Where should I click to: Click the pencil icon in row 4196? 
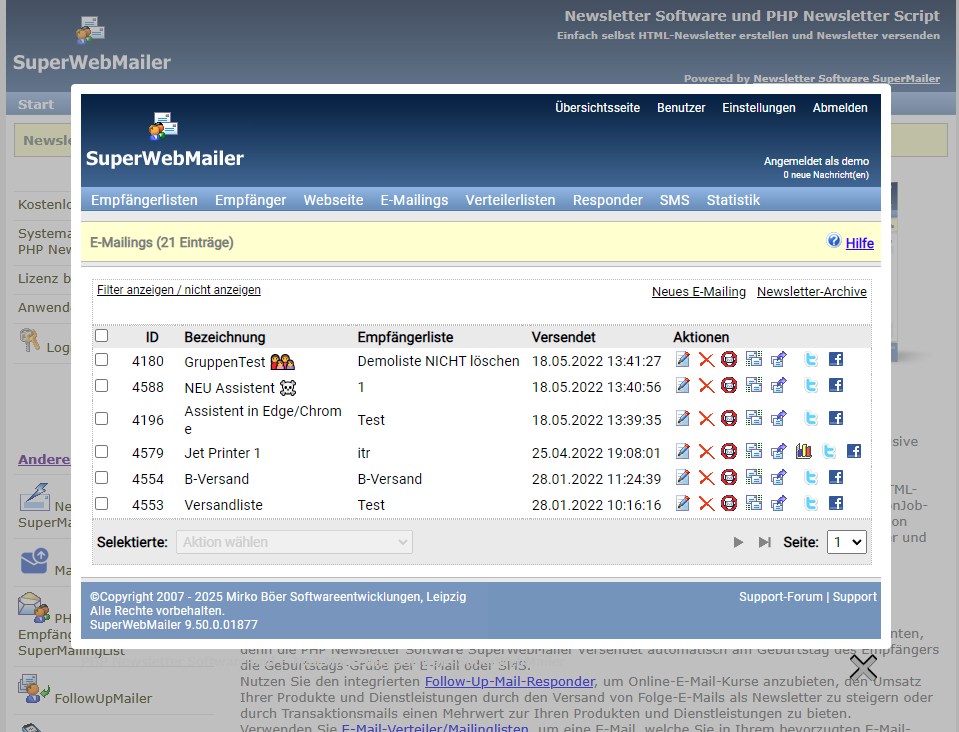pos(683,418)
